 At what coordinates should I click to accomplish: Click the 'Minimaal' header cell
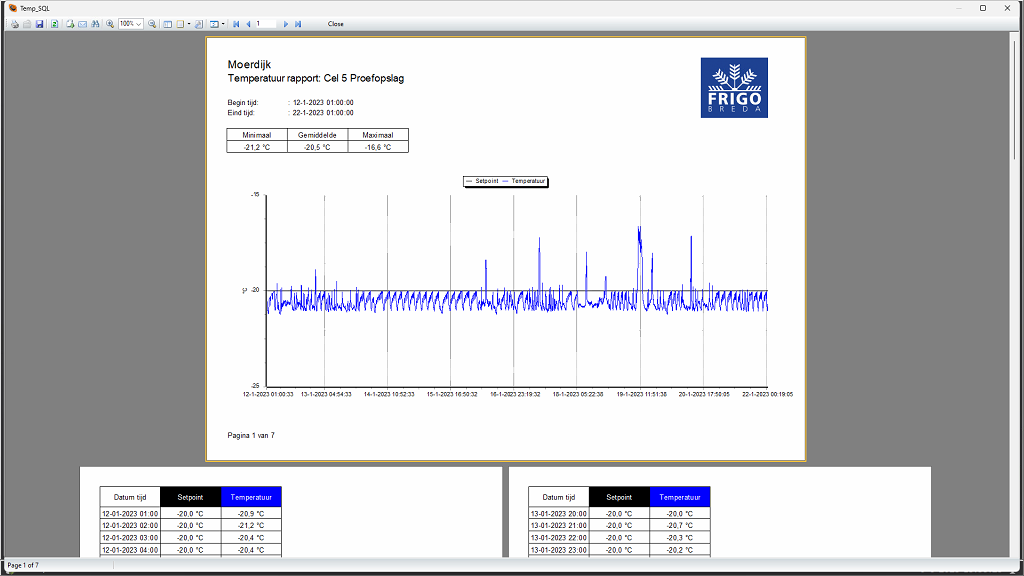[x=257, y=135]
